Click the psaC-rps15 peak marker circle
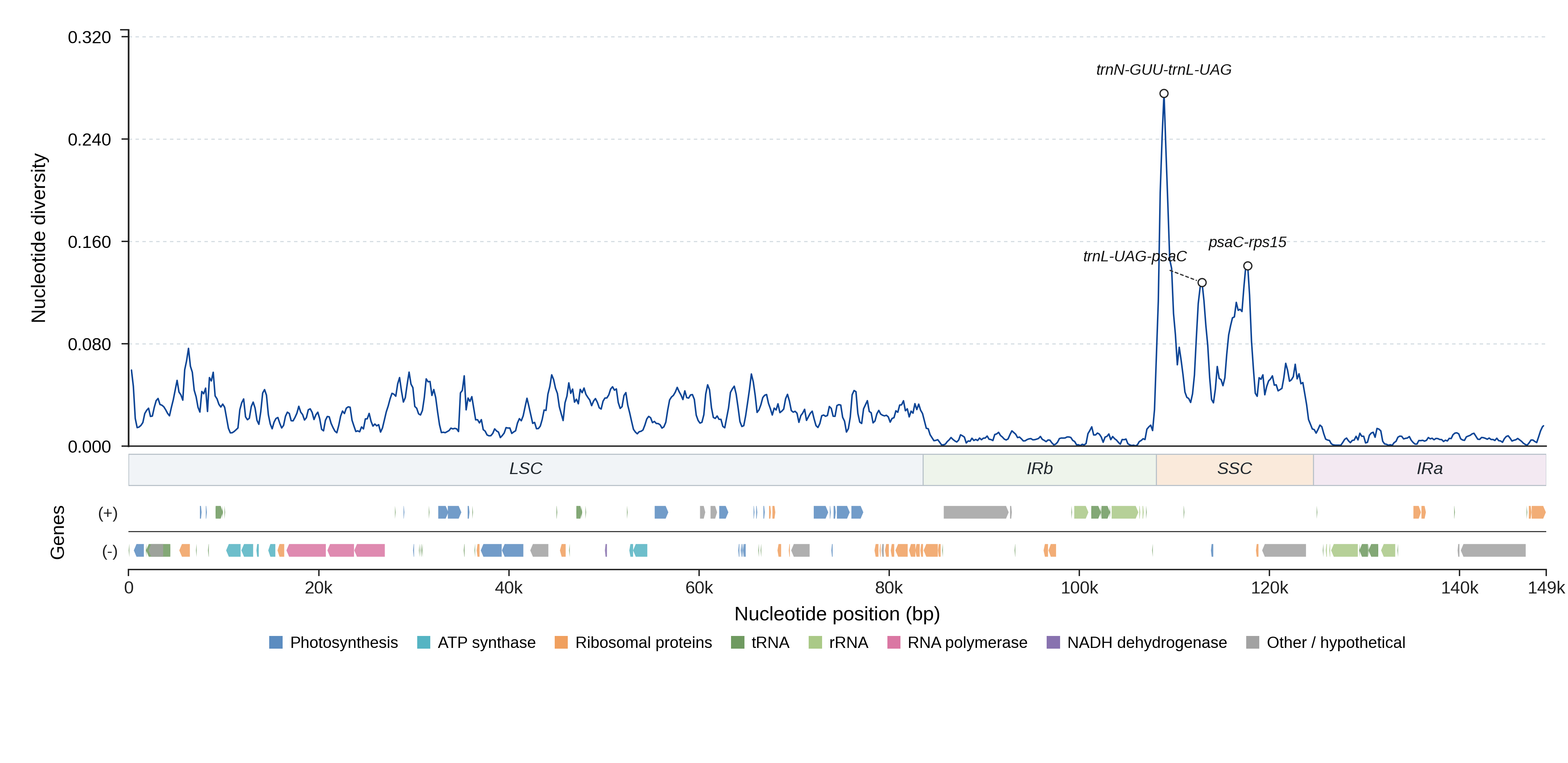Viewport: 1568px width, 763px height. [1248, 266]
